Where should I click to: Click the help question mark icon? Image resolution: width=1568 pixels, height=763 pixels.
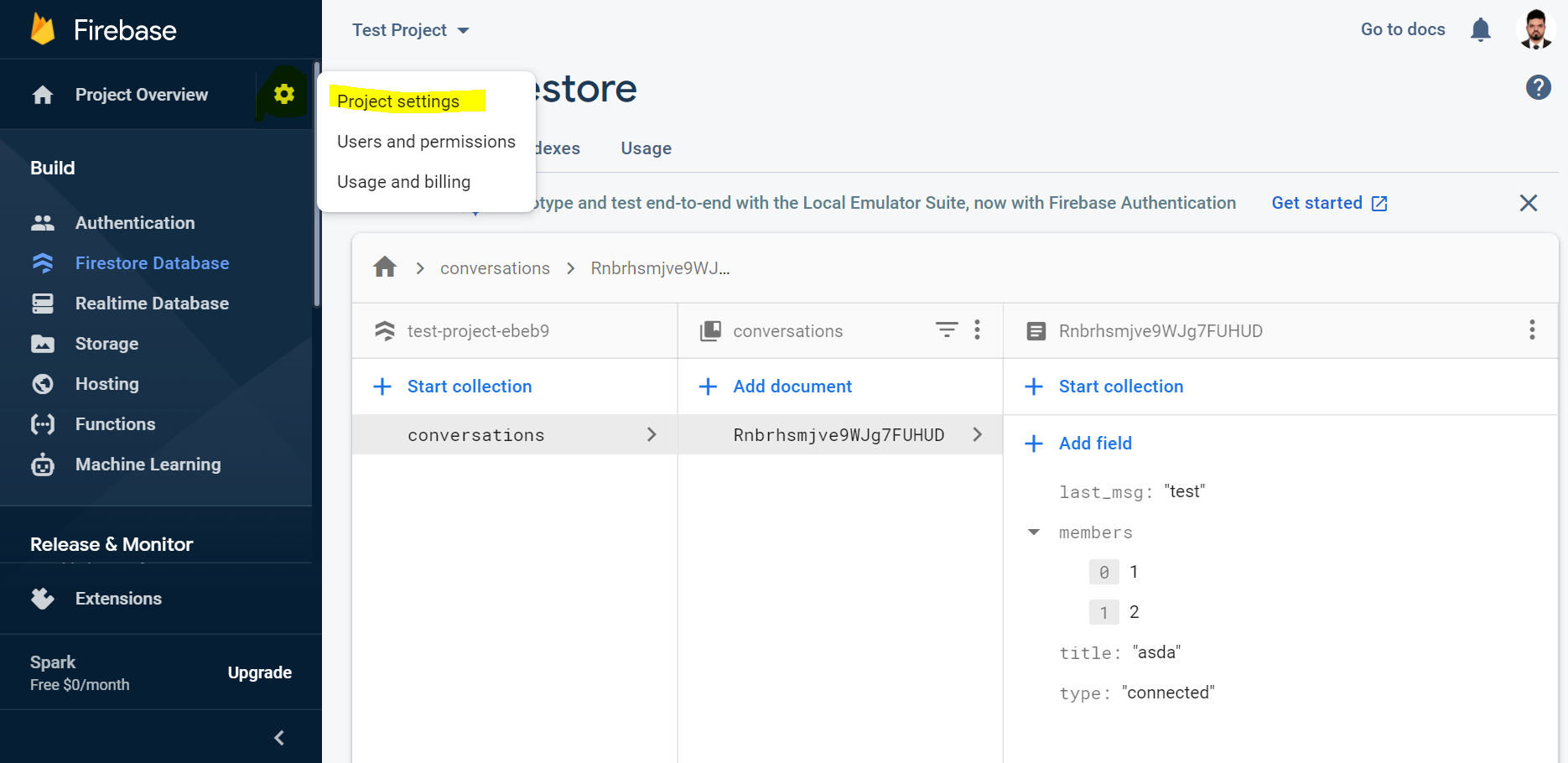(x=1539, y=87)
